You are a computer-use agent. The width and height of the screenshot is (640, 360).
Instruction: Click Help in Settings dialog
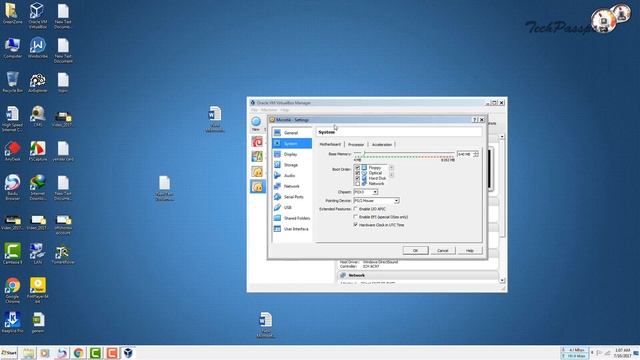tap(470, 250)
